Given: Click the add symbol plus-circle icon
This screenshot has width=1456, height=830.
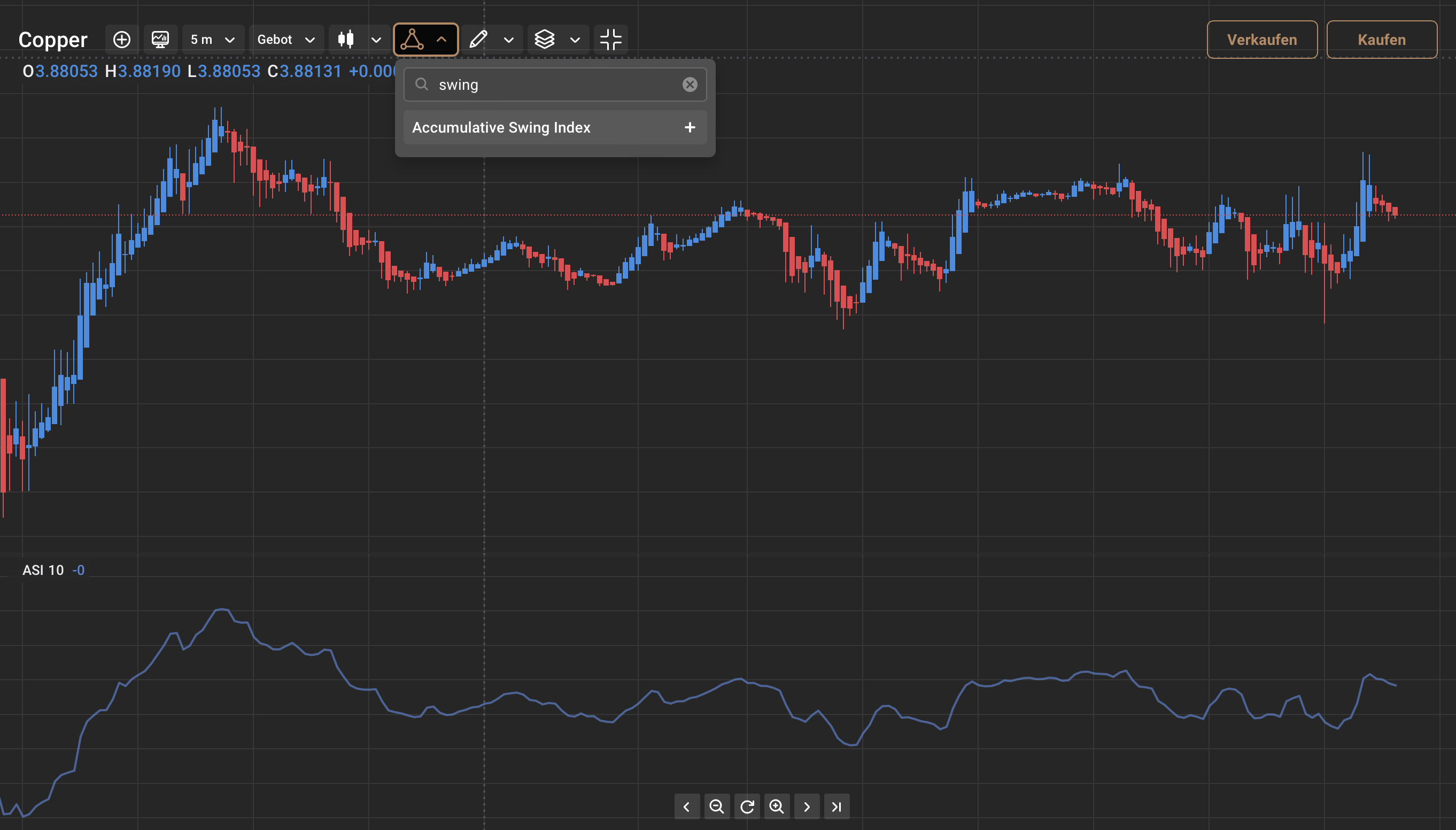Looking at the screenshot, I should (121, 40).
